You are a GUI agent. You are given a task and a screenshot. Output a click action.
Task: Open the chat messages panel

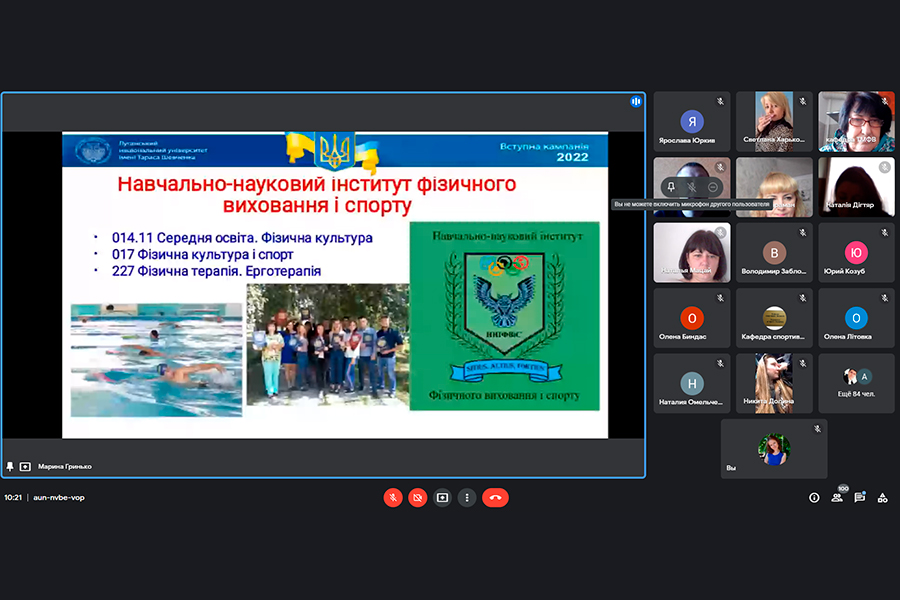pos(860,497)
